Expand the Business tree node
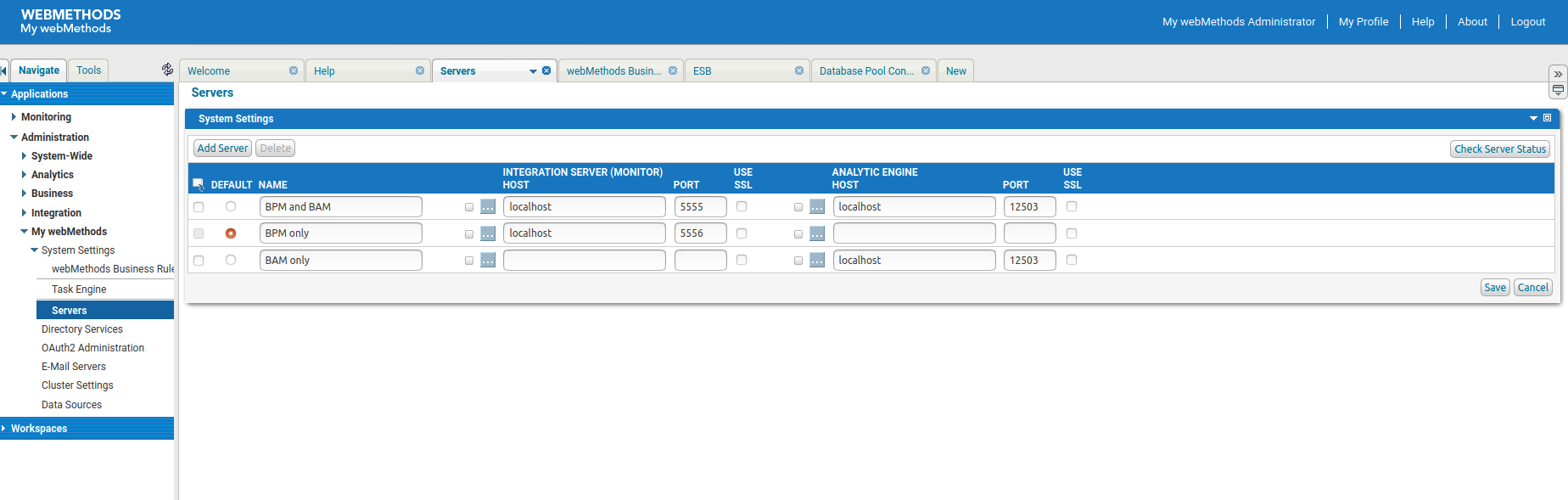This screenshot has width=1568, height=500. (24, 193)
